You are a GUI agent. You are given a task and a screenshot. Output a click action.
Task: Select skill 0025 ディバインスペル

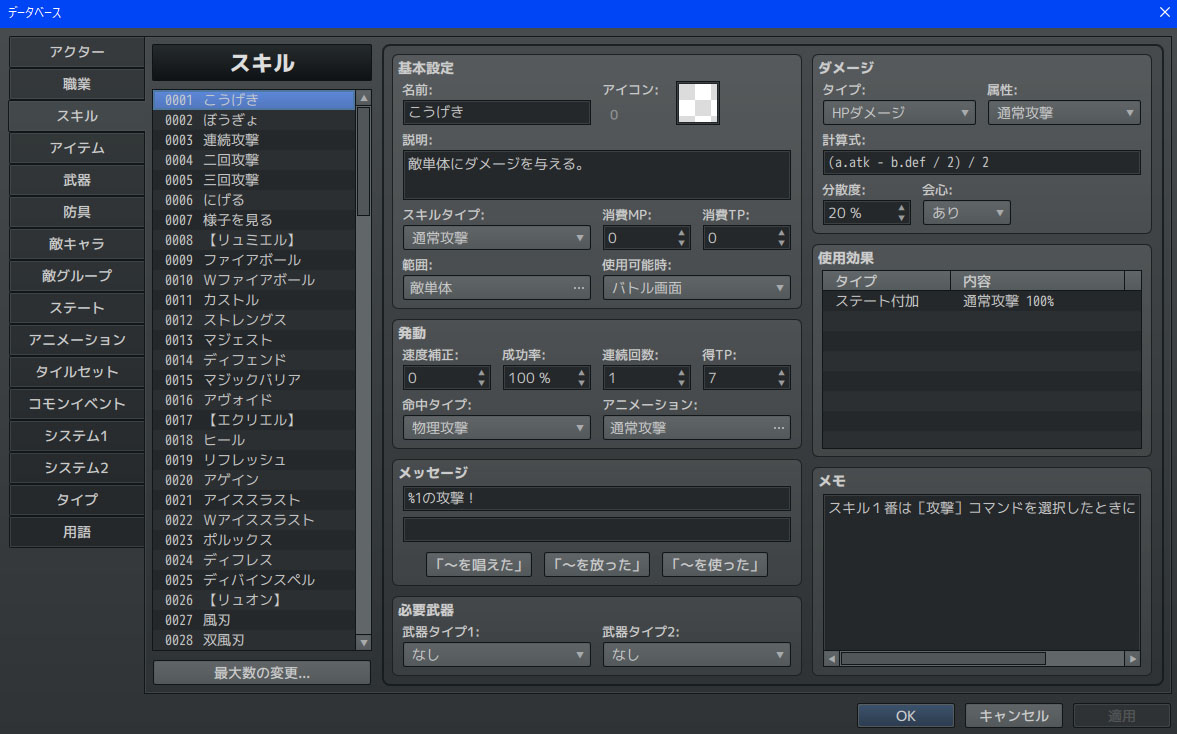(254, 580)
